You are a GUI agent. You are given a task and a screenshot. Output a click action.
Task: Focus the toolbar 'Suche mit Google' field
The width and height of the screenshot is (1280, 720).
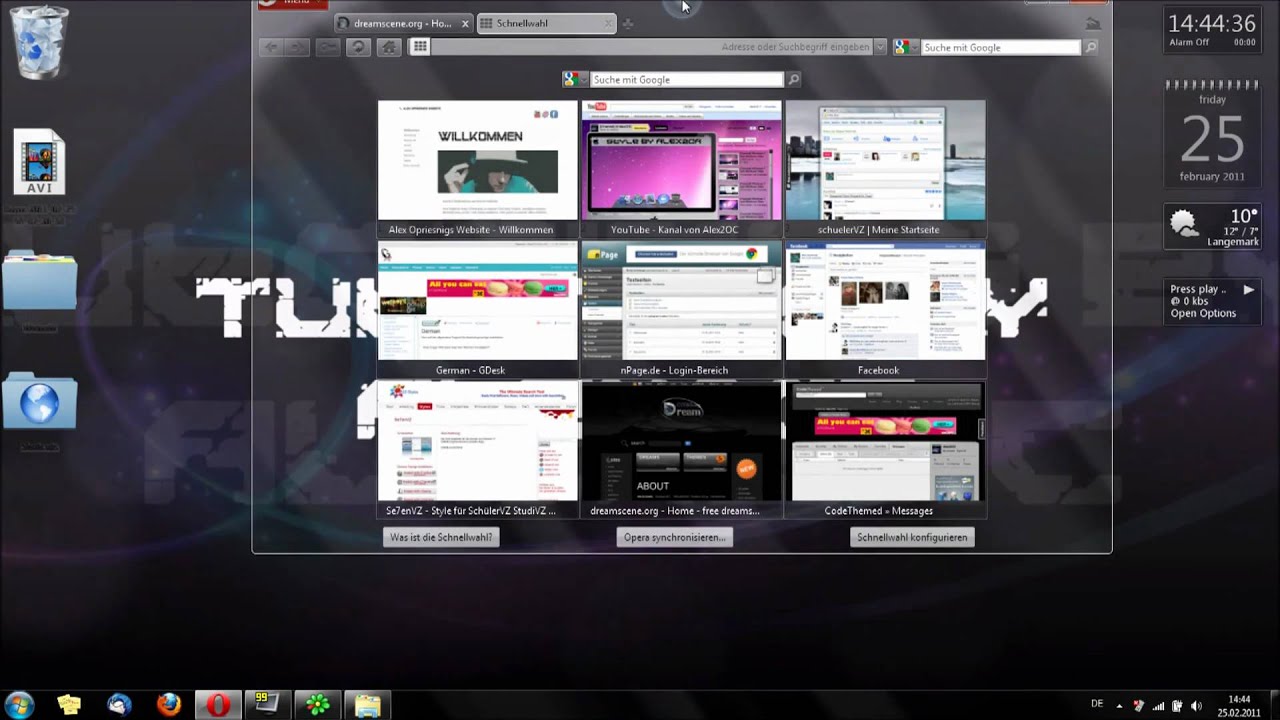point(1001,47)
